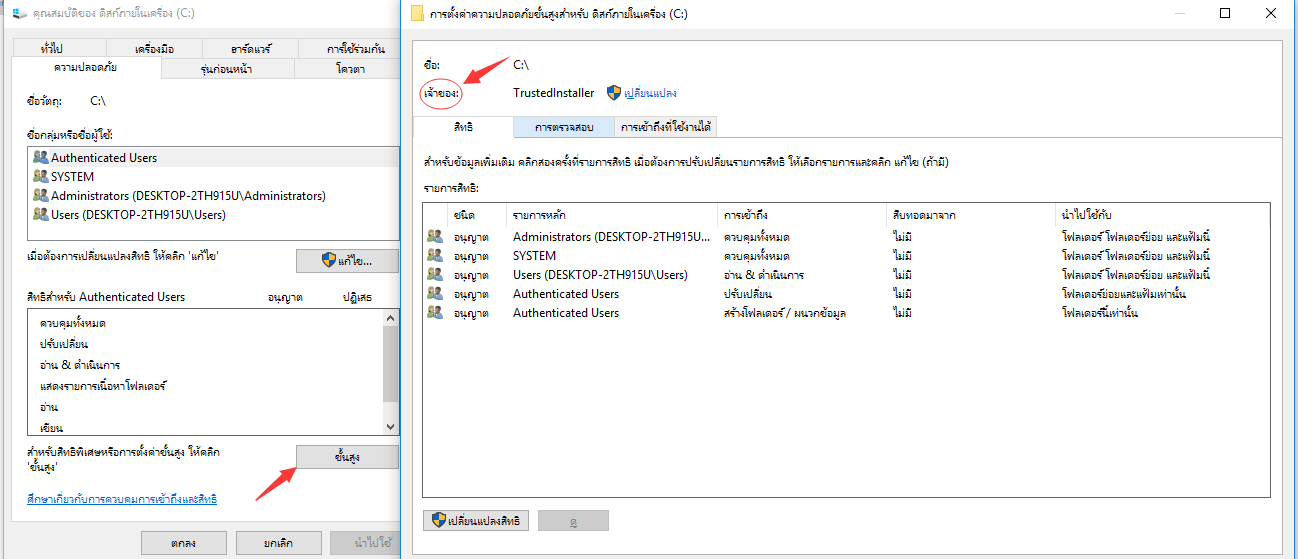This screenshot has height=559, width=1298.
Task: Open the เครื่องมือ tab
Action: point(156,49)
